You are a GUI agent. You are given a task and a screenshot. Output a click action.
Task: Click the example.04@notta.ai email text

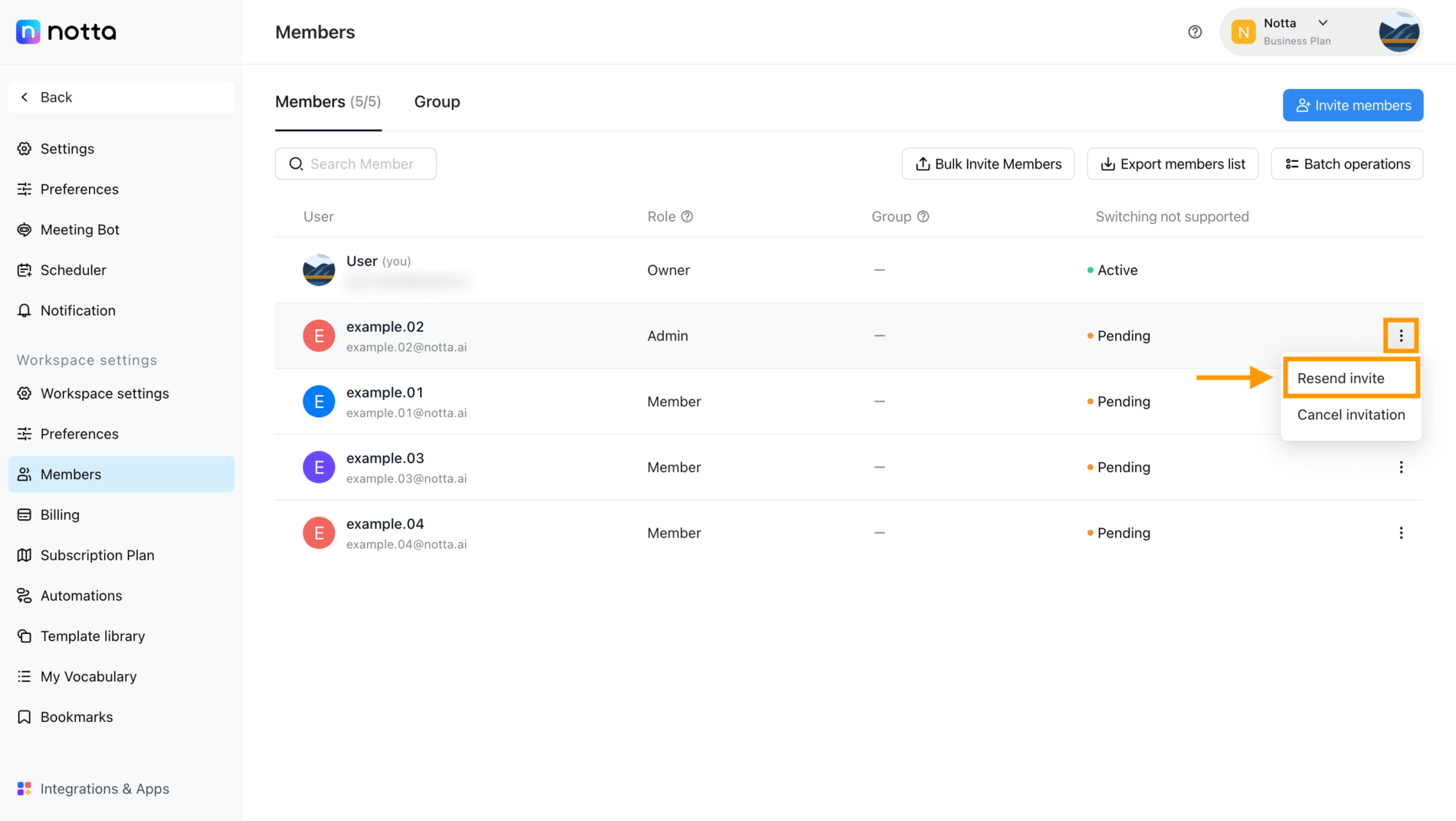click(406, 545)
